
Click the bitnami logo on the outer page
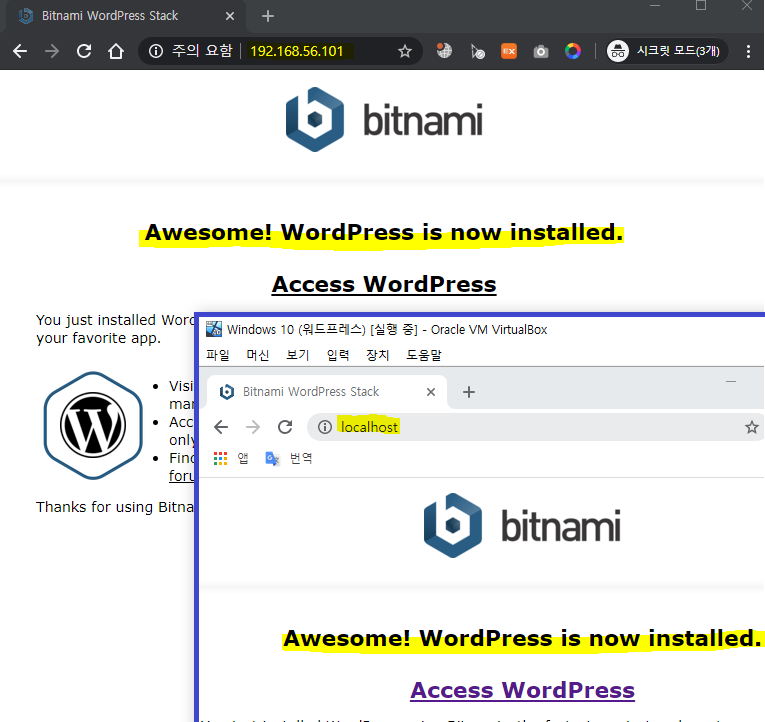coord(383,120)
